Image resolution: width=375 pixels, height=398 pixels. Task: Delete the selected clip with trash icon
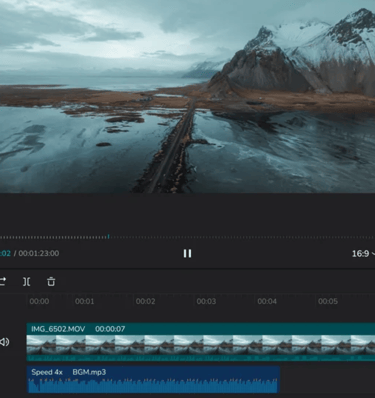[51, 282]
